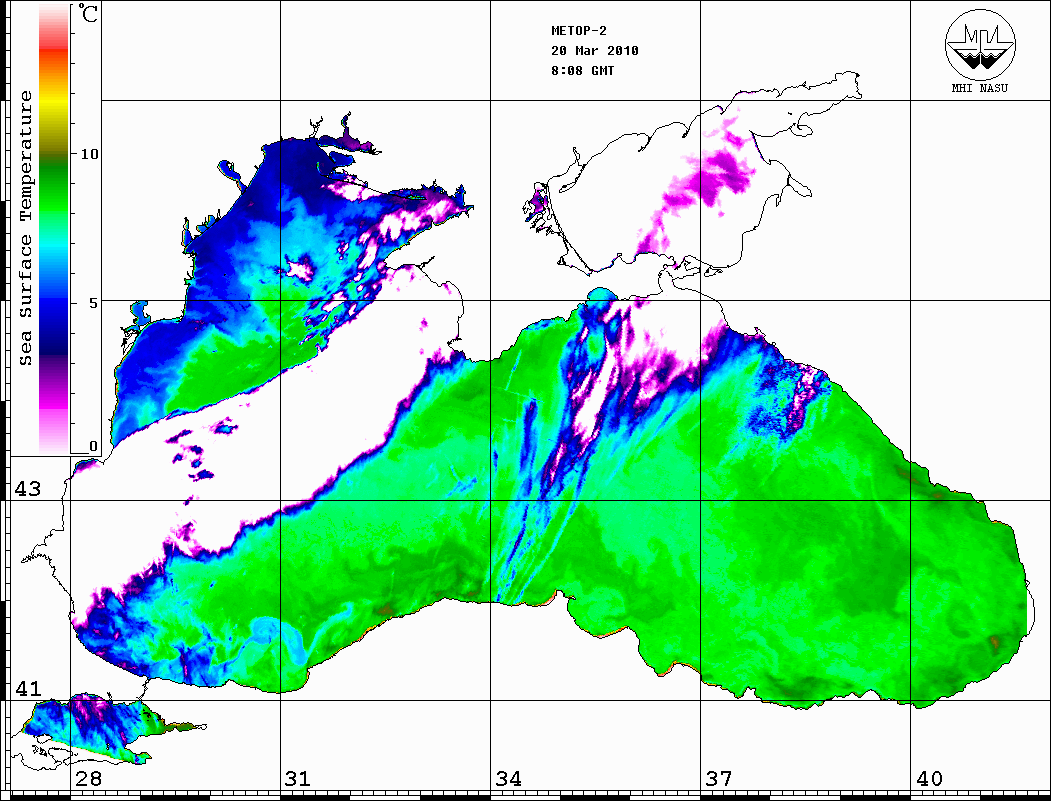This screenshot has height=801, width=1051.
Task: Click the 'METOP-2' satellite label
Action: (578, 30)
